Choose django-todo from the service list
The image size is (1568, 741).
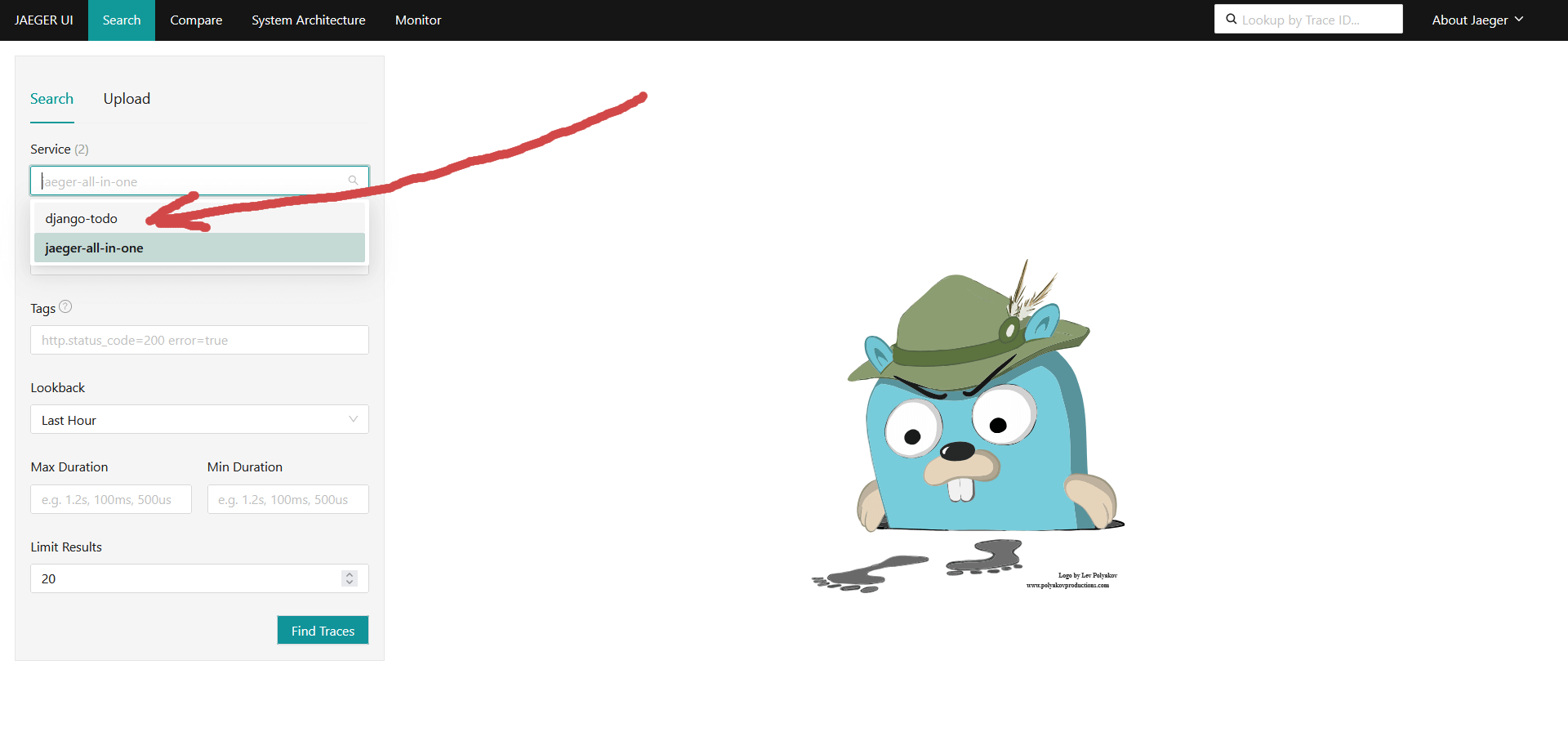pyautogui.click(x=199, y=218)
